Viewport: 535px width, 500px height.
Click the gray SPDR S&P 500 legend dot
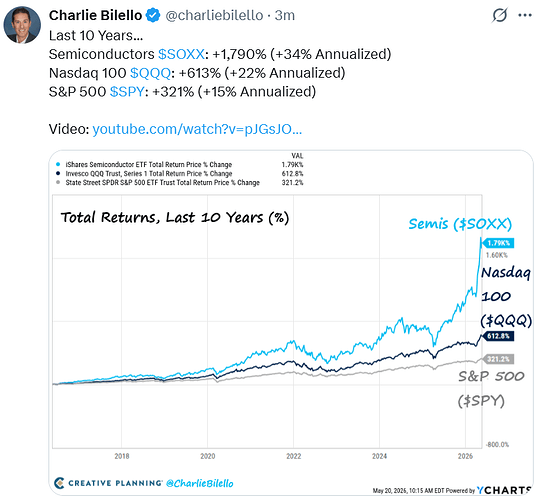point(58,183)
